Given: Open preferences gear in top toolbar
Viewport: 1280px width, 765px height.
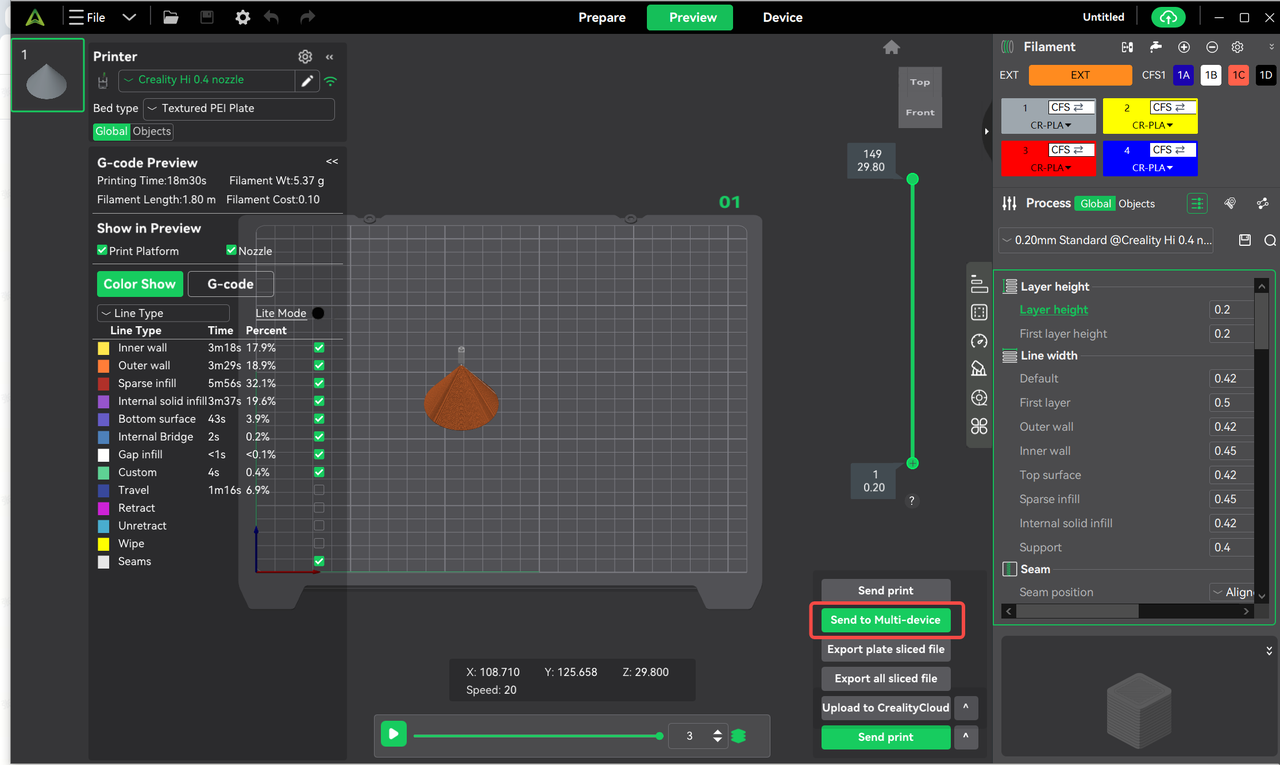Looking at the screenshot, I should click(242, 17).
